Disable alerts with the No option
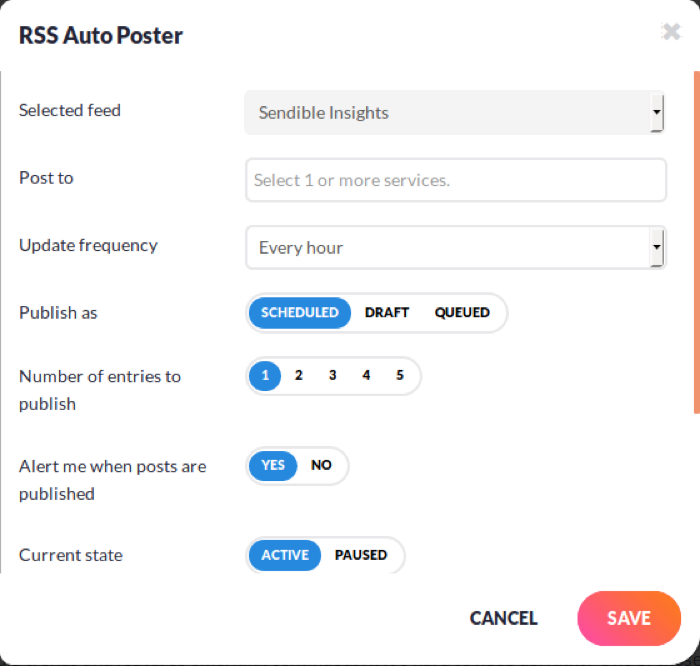 click(x=321, y=465)
